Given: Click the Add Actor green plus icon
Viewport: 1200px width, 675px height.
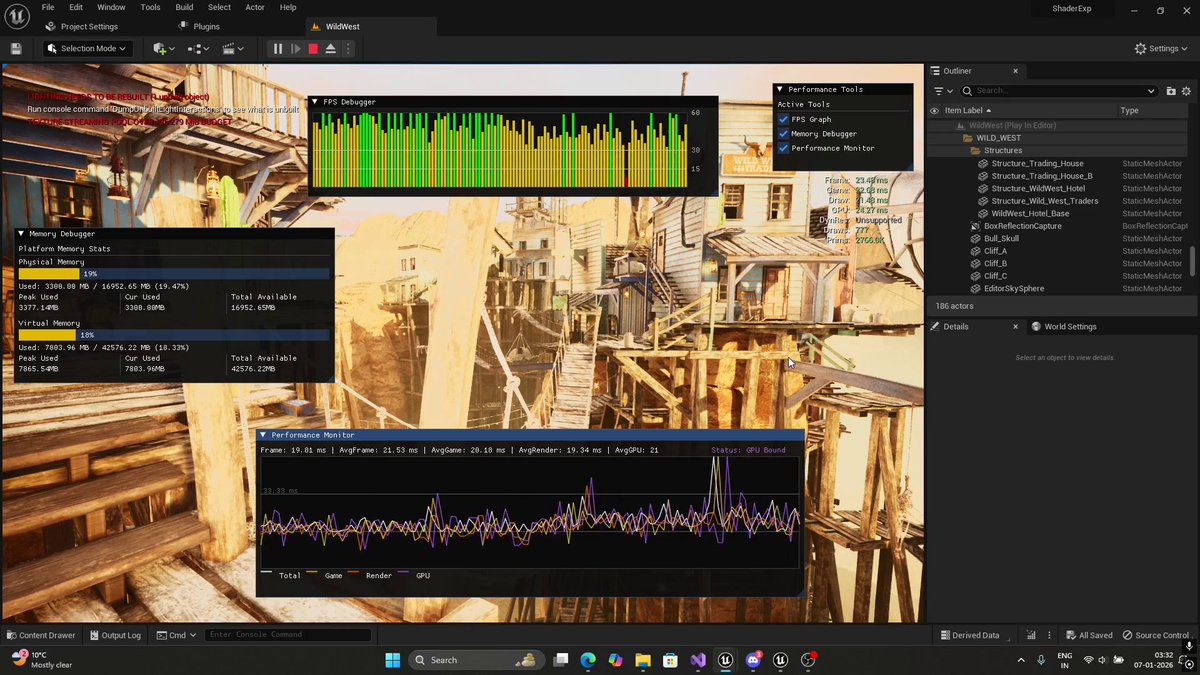Looking at the screenshot, I should [160, 48].
